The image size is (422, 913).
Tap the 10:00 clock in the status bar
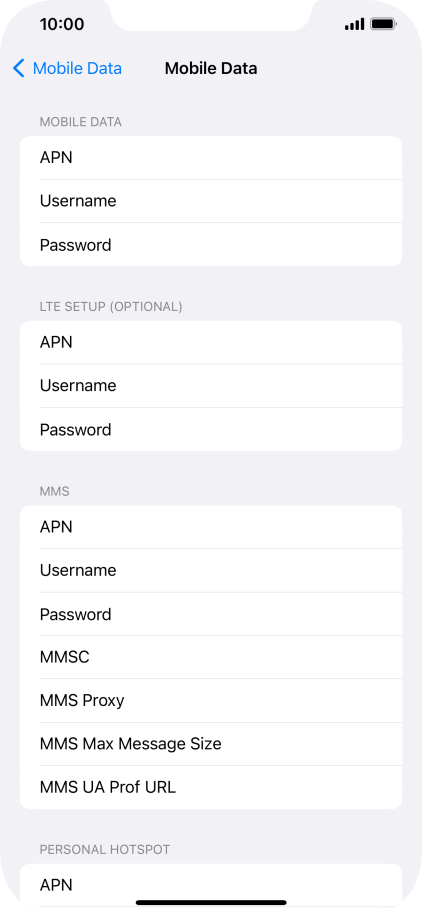[62, 24]
